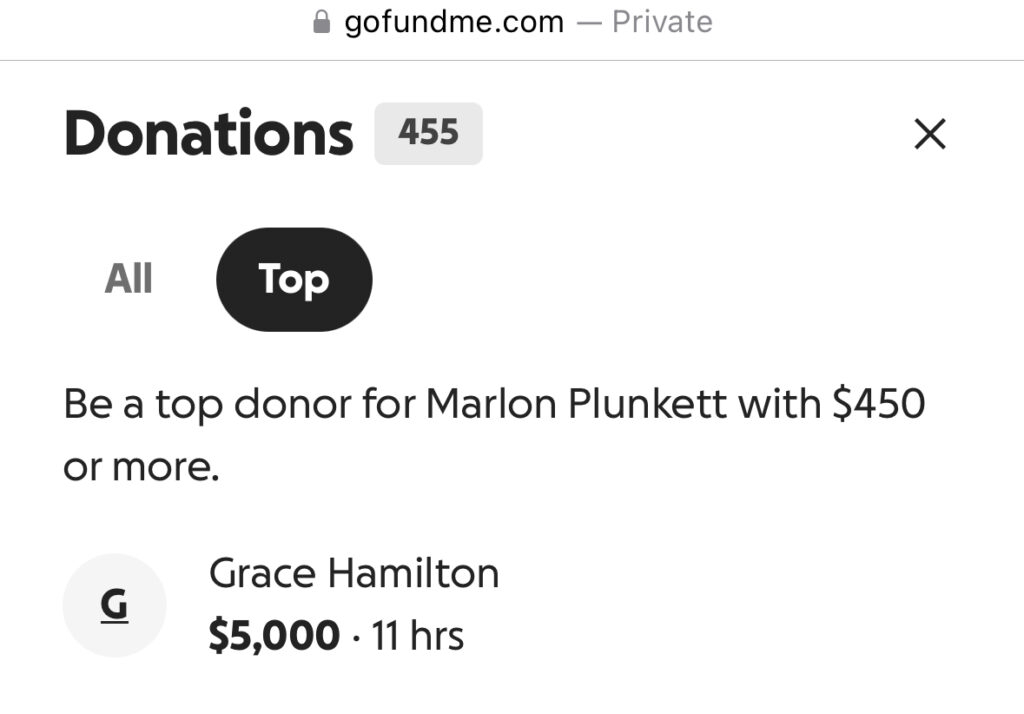Close the Donations panel with X
1024x714 pixels.
930,134
